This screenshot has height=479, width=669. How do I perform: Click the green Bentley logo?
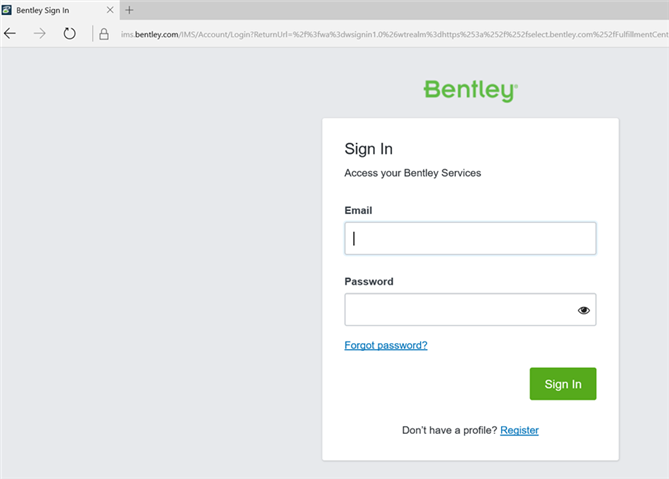(x=470, y=90)
